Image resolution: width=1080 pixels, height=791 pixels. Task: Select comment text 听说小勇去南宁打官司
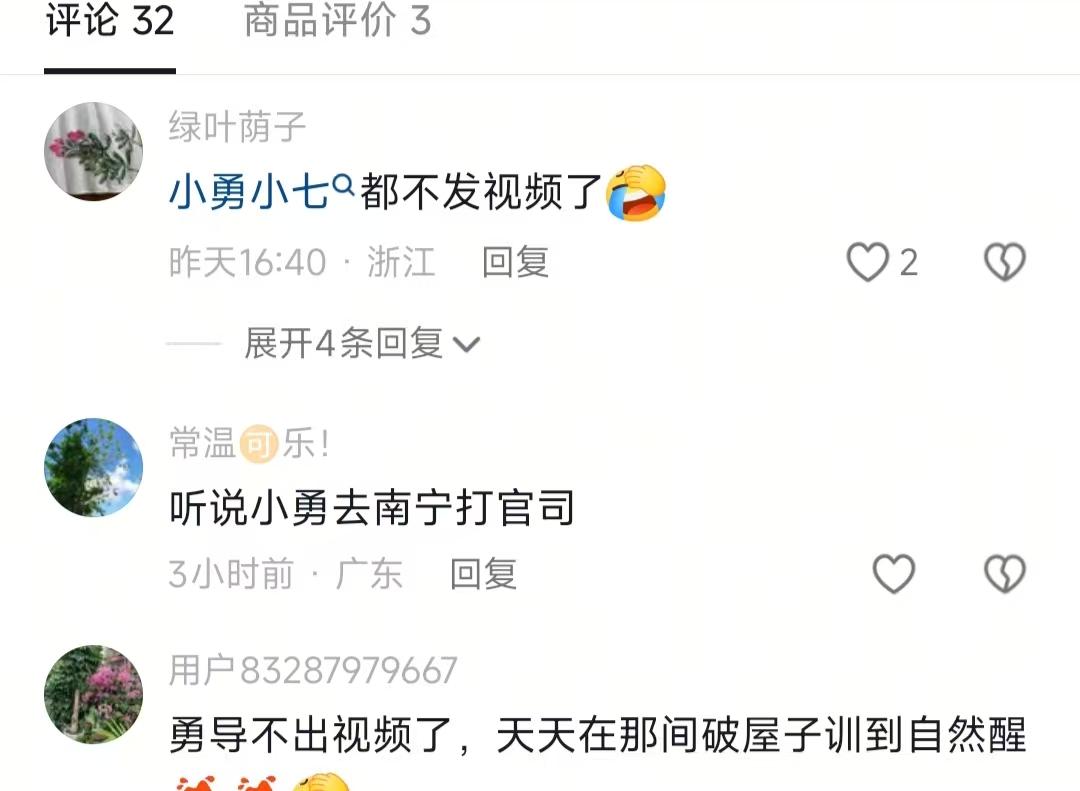[x=371, y=508]
